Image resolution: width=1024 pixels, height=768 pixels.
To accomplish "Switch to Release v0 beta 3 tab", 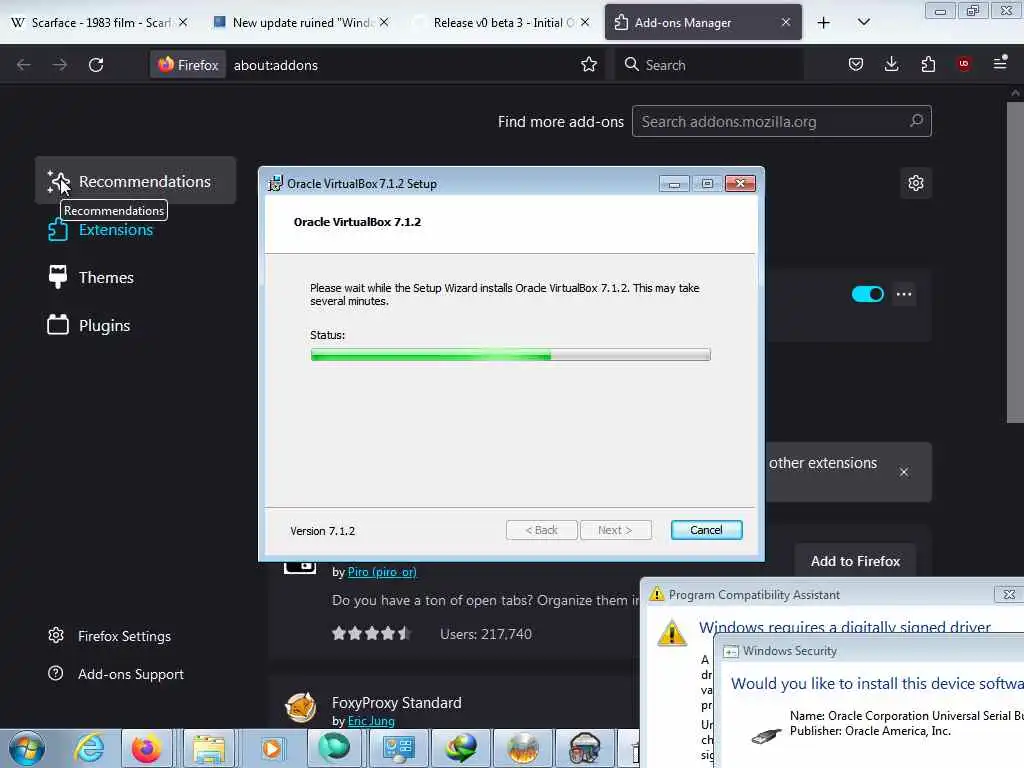I will pos(502,22).
